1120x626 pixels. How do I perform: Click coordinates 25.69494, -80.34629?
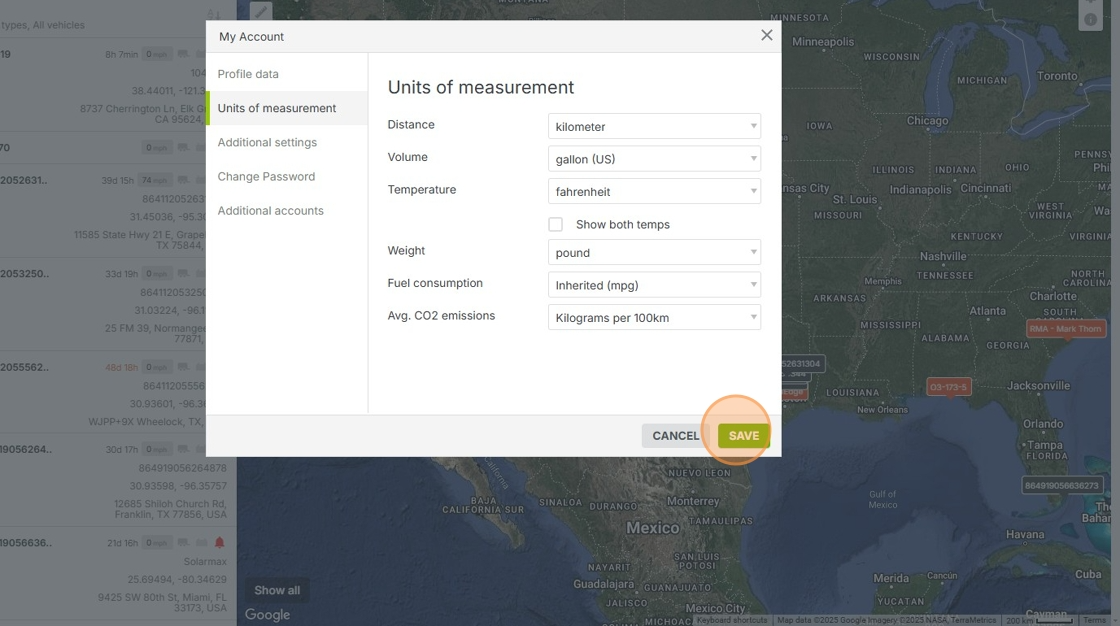click(x=177, y=580)
